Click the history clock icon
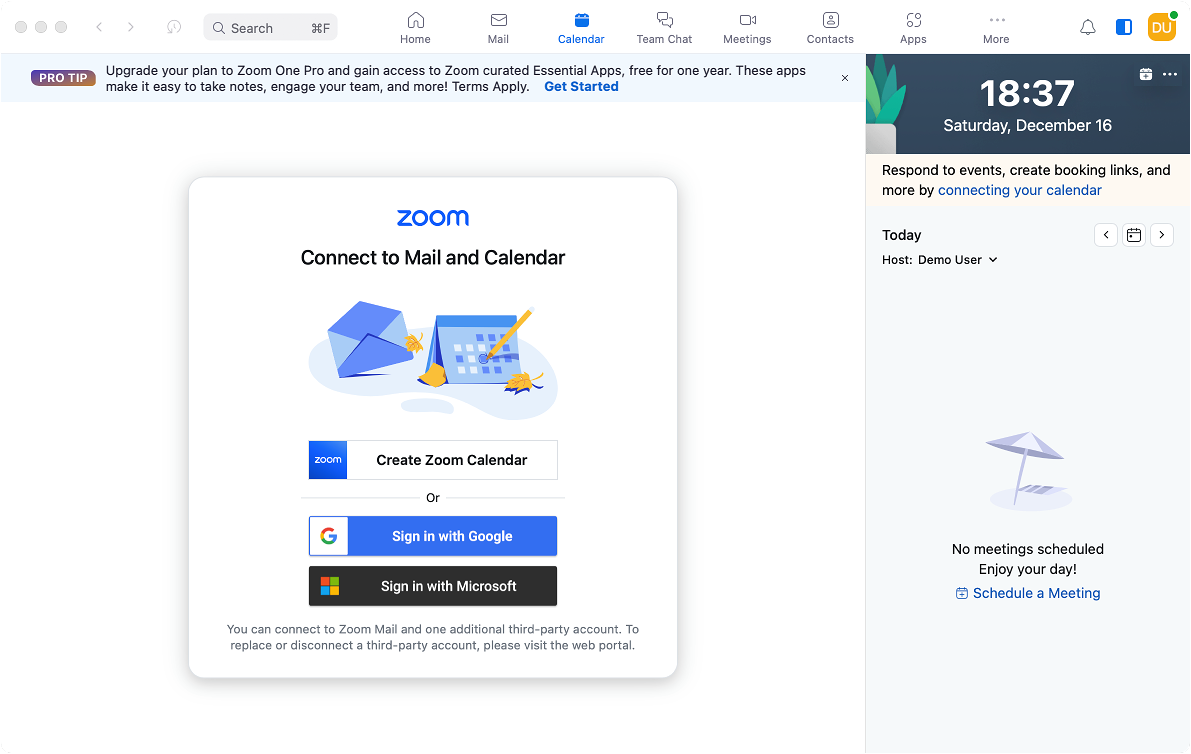Image resolution: width=1191 pixels, height=754 pixels. coord(174,27)
